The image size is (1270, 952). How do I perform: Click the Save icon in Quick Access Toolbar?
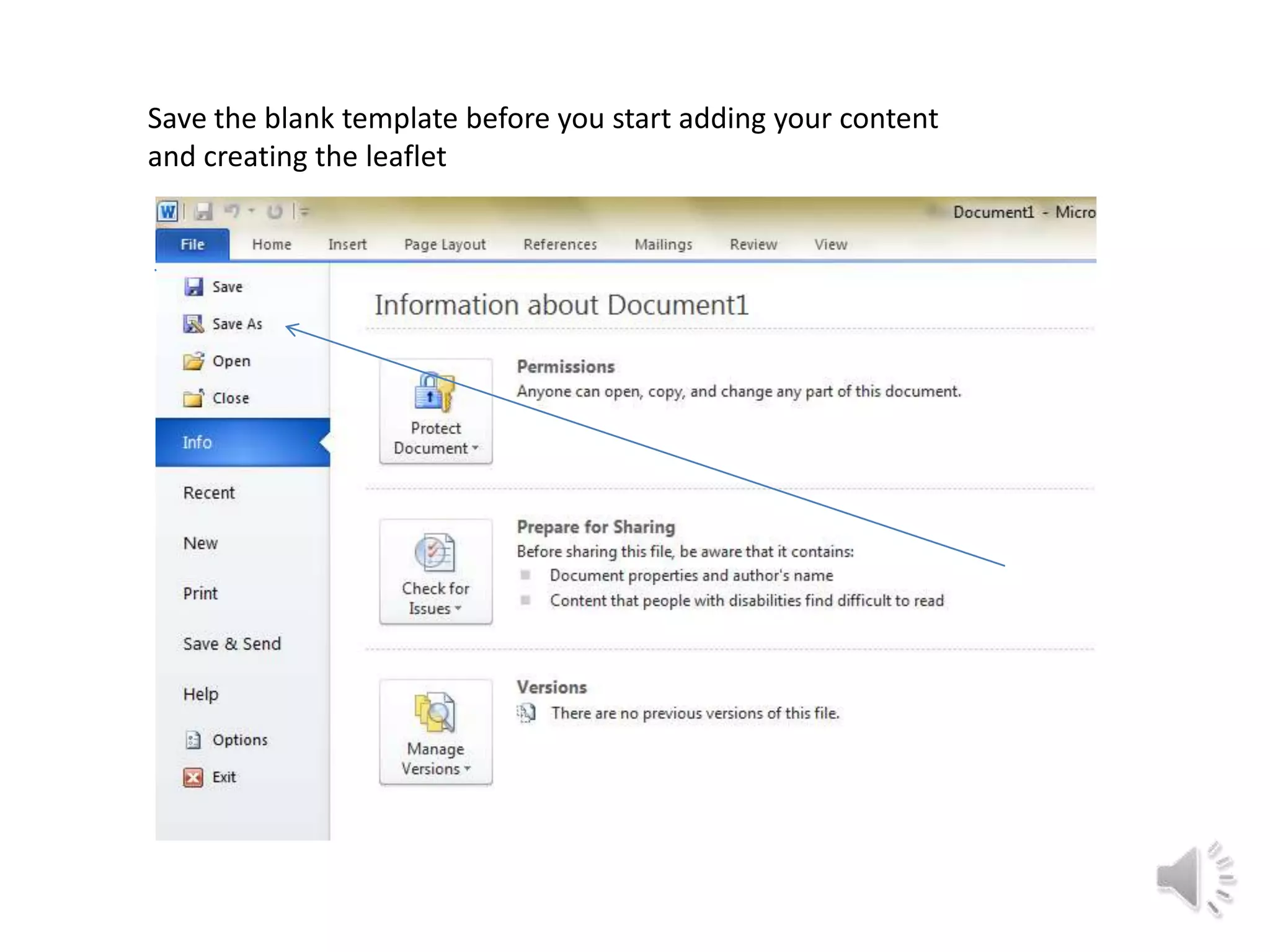coord(203,212)
